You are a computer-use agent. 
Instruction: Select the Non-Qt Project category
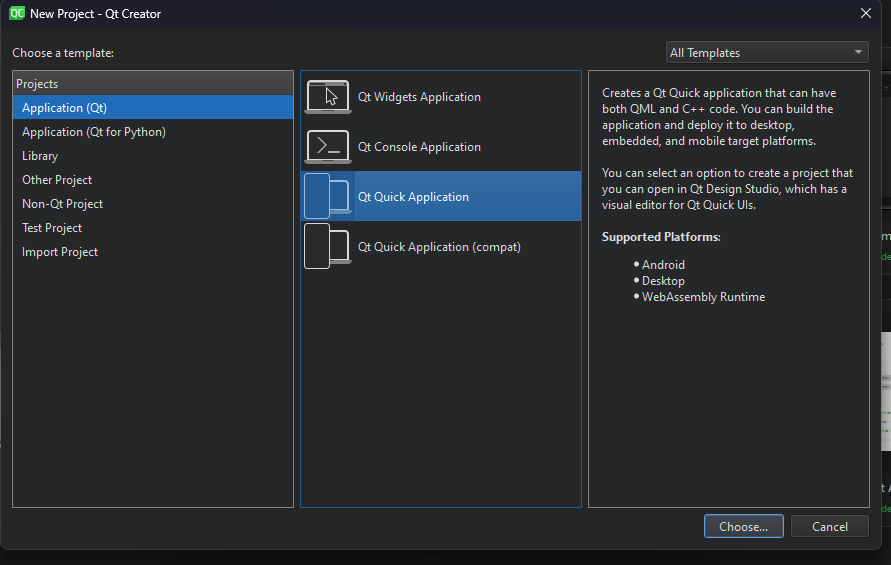(153, 203)
